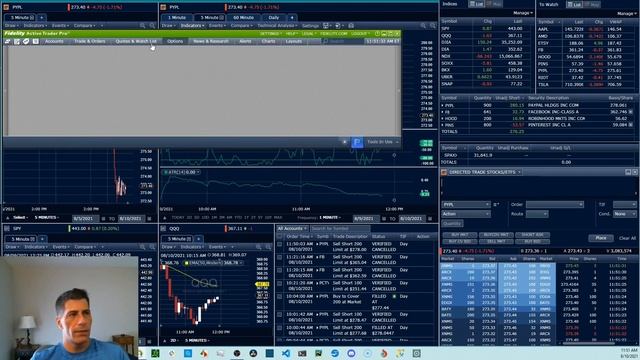Click zoom-out magnifier on QQQ chart

click(x=268, y=247)
